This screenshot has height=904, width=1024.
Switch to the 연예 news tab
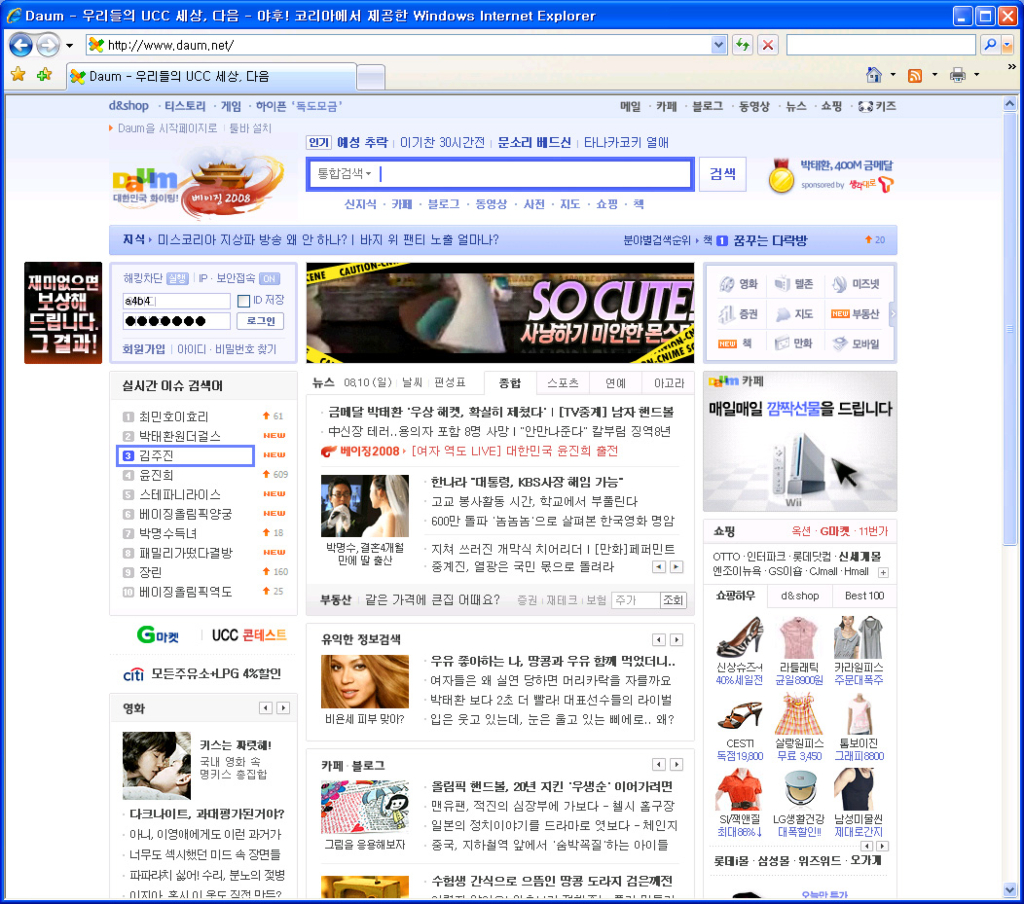click(x=615, y=383)
